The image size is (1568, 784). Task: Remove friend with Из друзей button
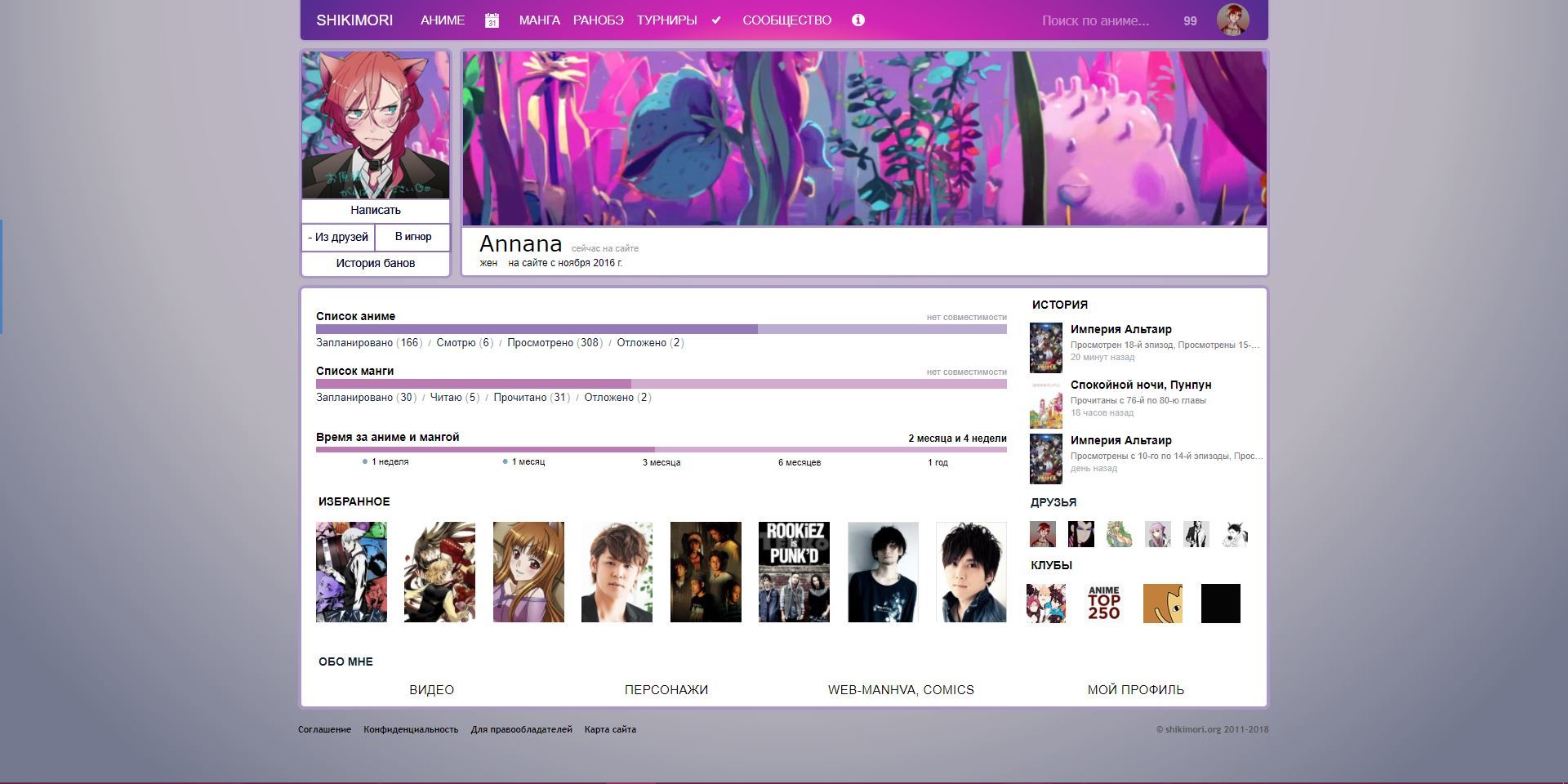(338, 237)
